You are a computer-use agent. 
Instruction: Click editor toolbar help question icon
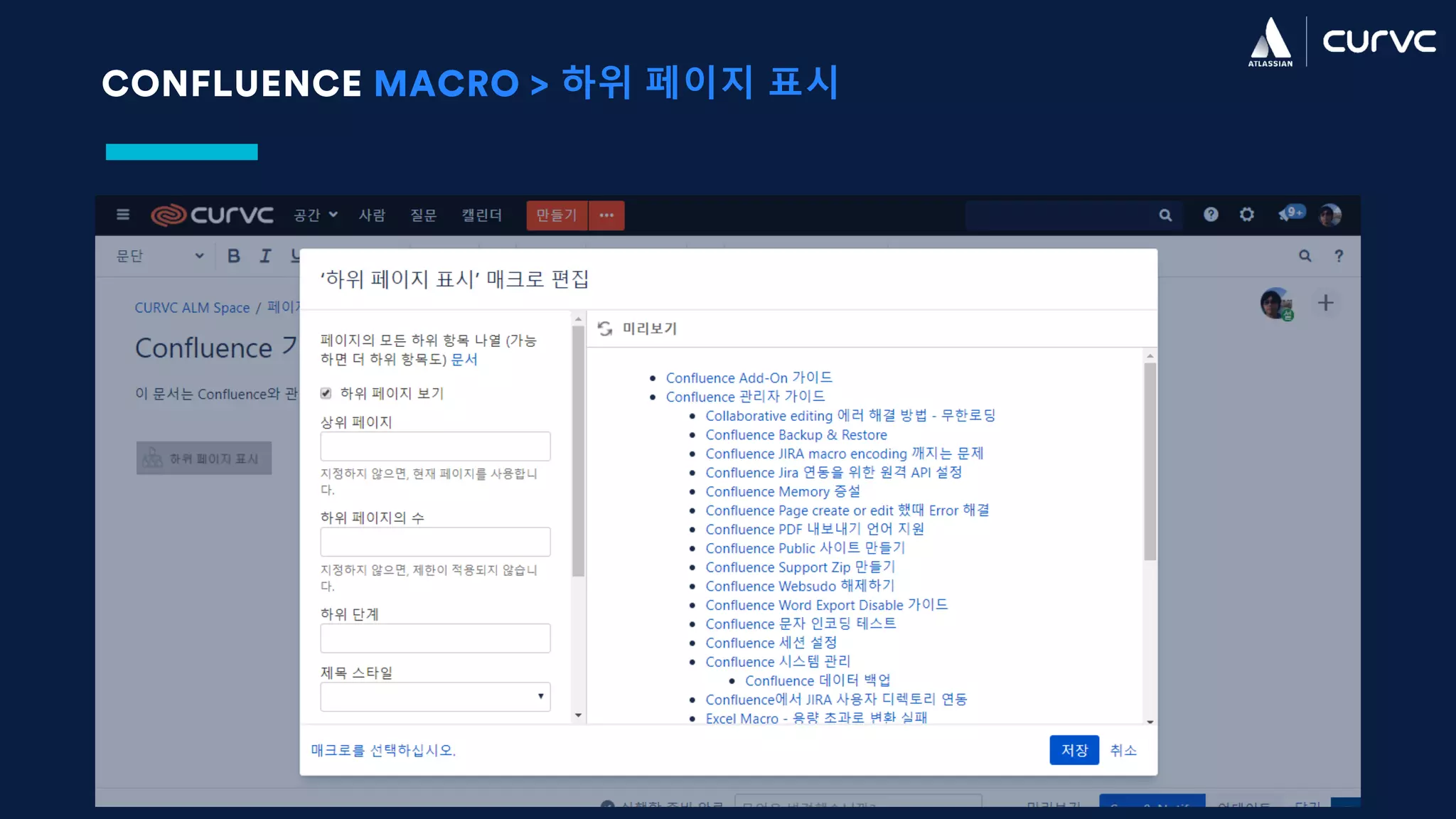pos(1339,256)
